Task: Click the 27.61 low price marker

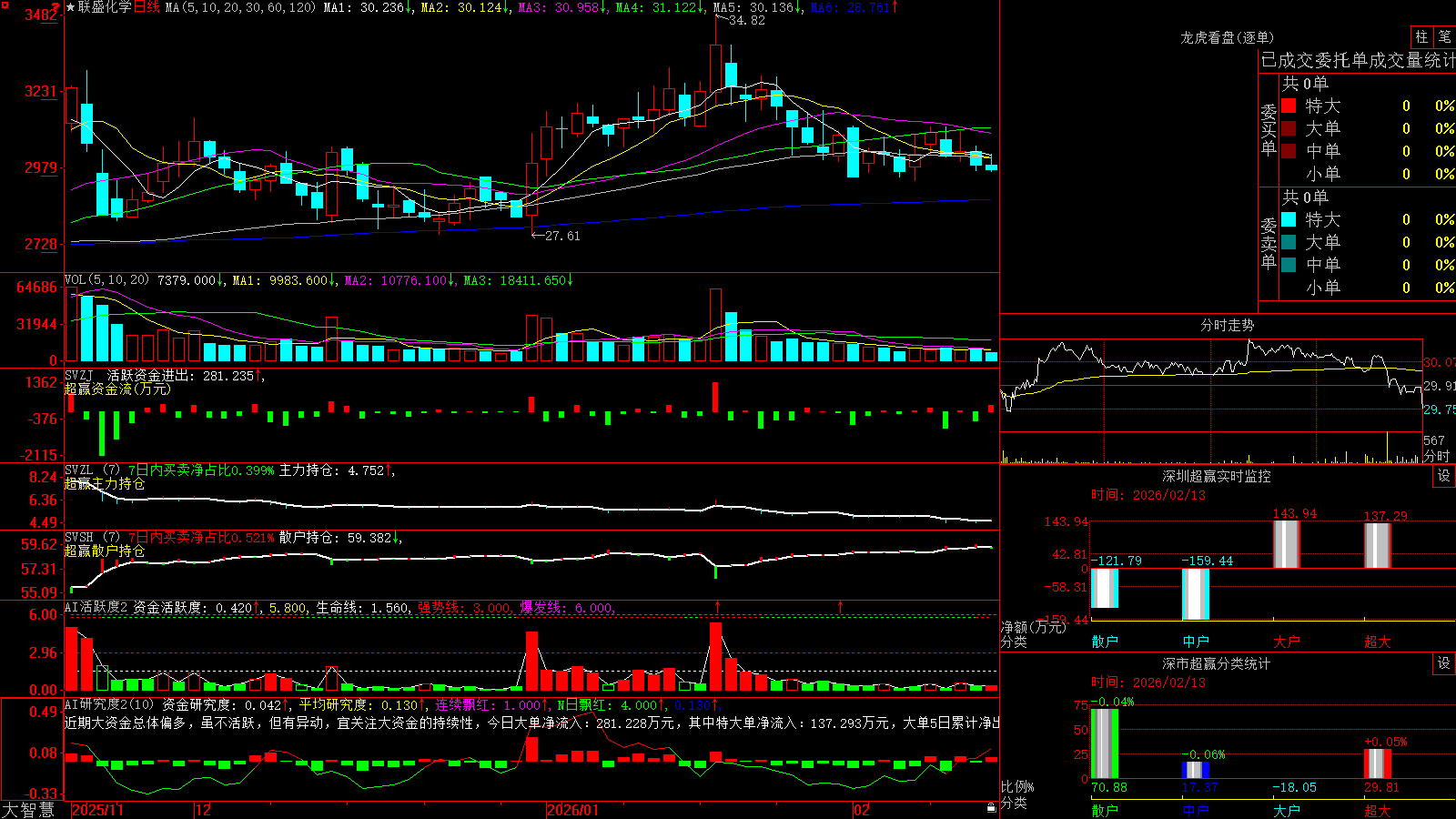Action: click(561, 236)
